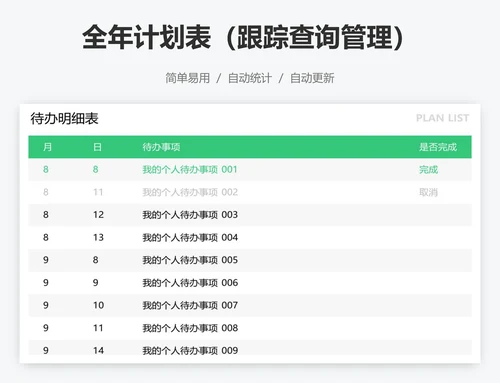500x383 pixels.
Task: Select cell 我的个人待办事项 005
Action: [x=190, y=260]
